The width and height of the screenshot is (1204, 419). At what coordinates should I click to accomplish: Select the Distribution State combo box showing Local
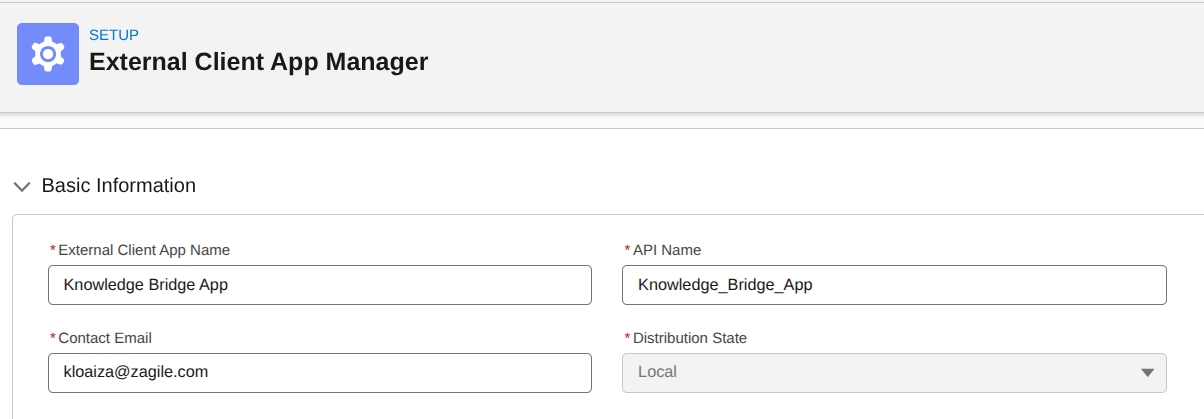[x=894, y=372]
